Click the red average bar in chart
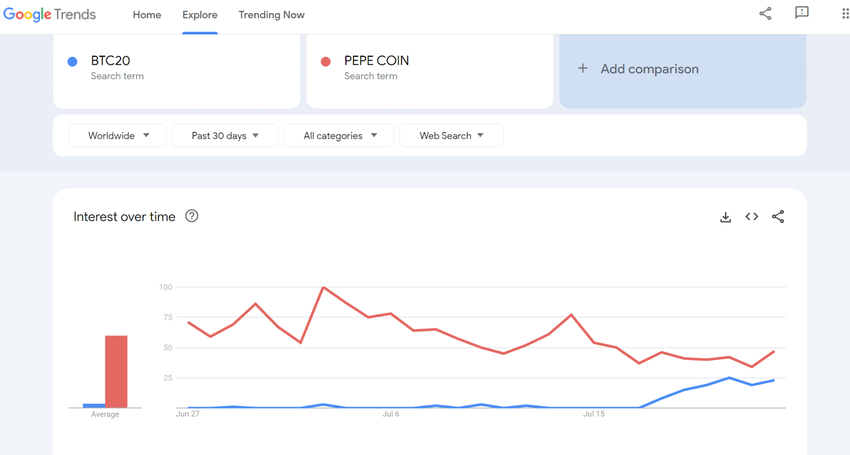This screenshot has height=455, width=850. [116, 371]
